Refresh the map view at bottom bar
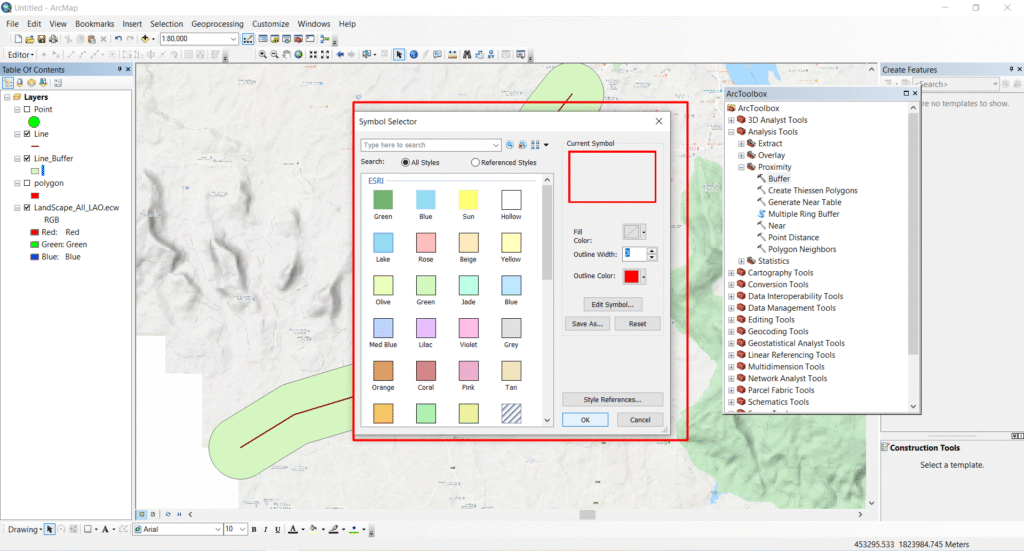This screenshot has width=1024, height=551. 168,514
